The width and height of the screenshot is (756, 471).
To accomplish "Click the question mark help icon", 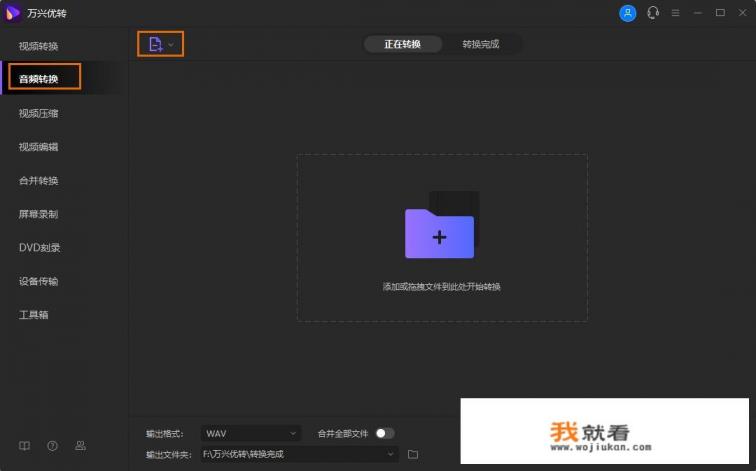I will click(52, 445).
